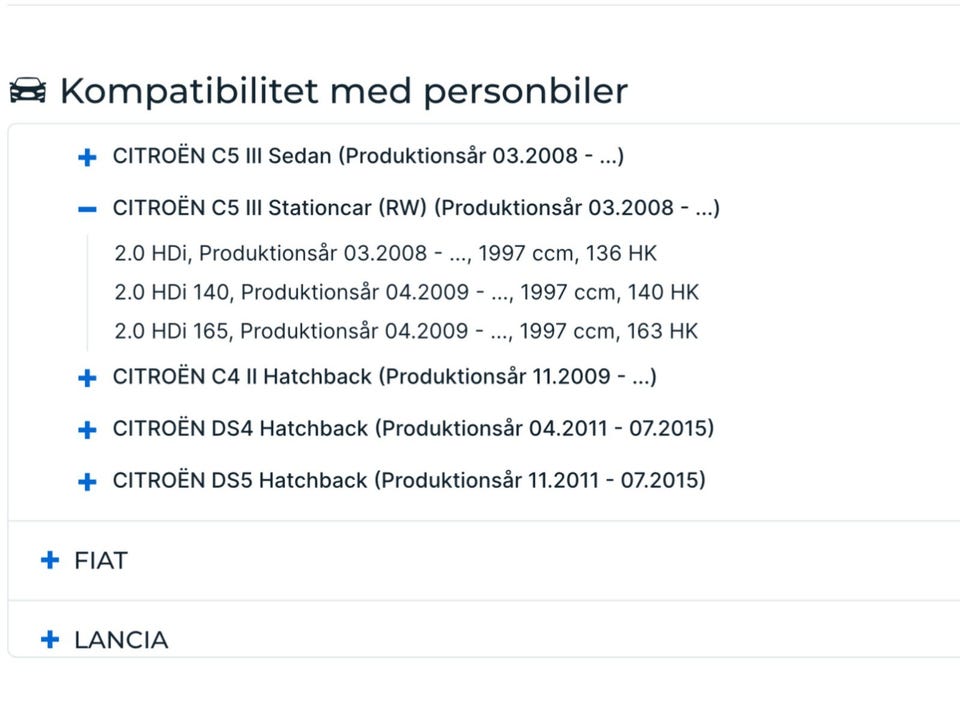Click the Kompatibilitet med personbiler heading text
Image resolution: width=960 pixels, height=720 pixels.
click(x=343, y=91)
